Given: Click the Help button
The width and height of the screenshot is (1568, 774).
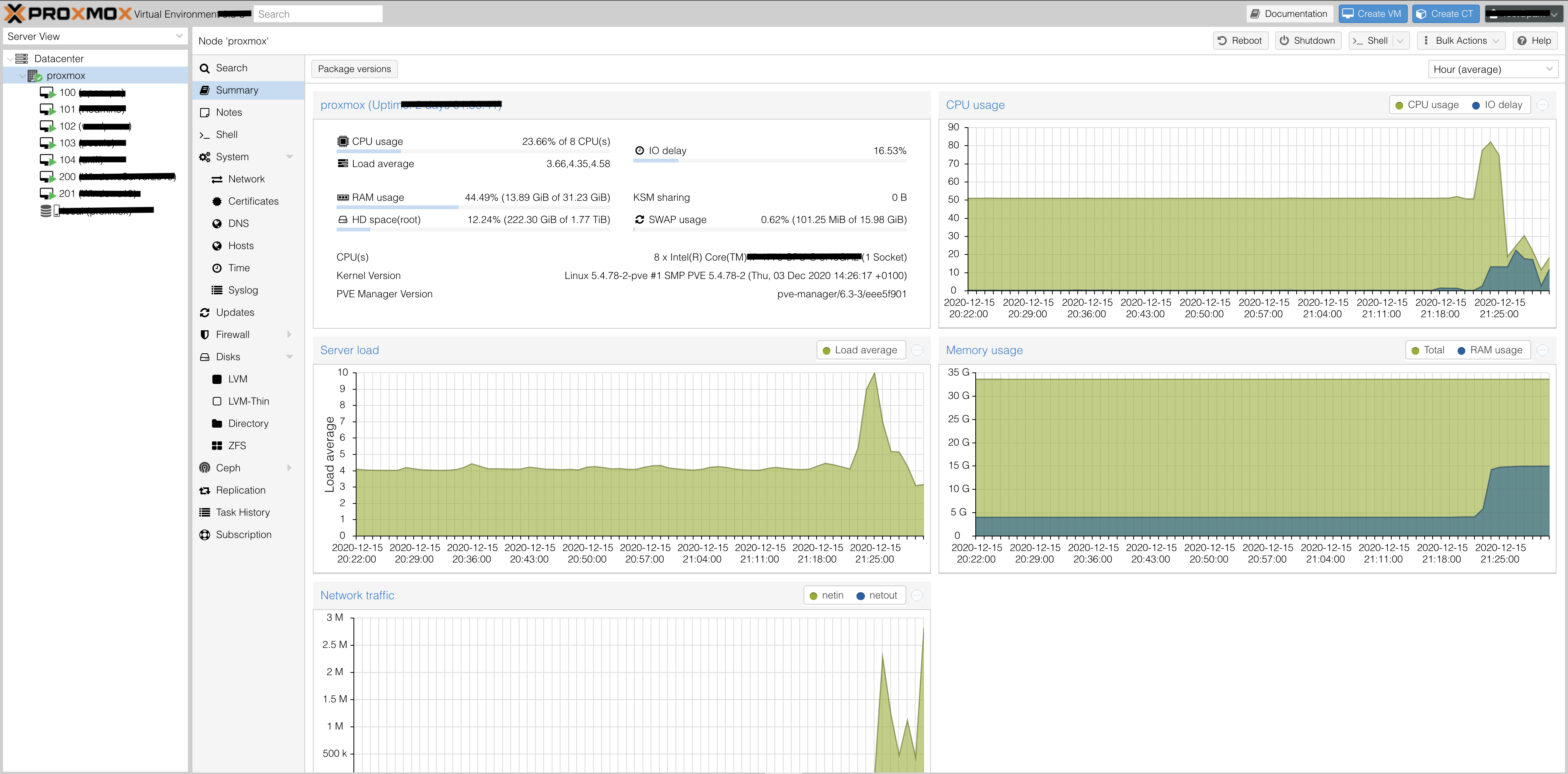Looking at the screenshot, I should coord(1535,41).
